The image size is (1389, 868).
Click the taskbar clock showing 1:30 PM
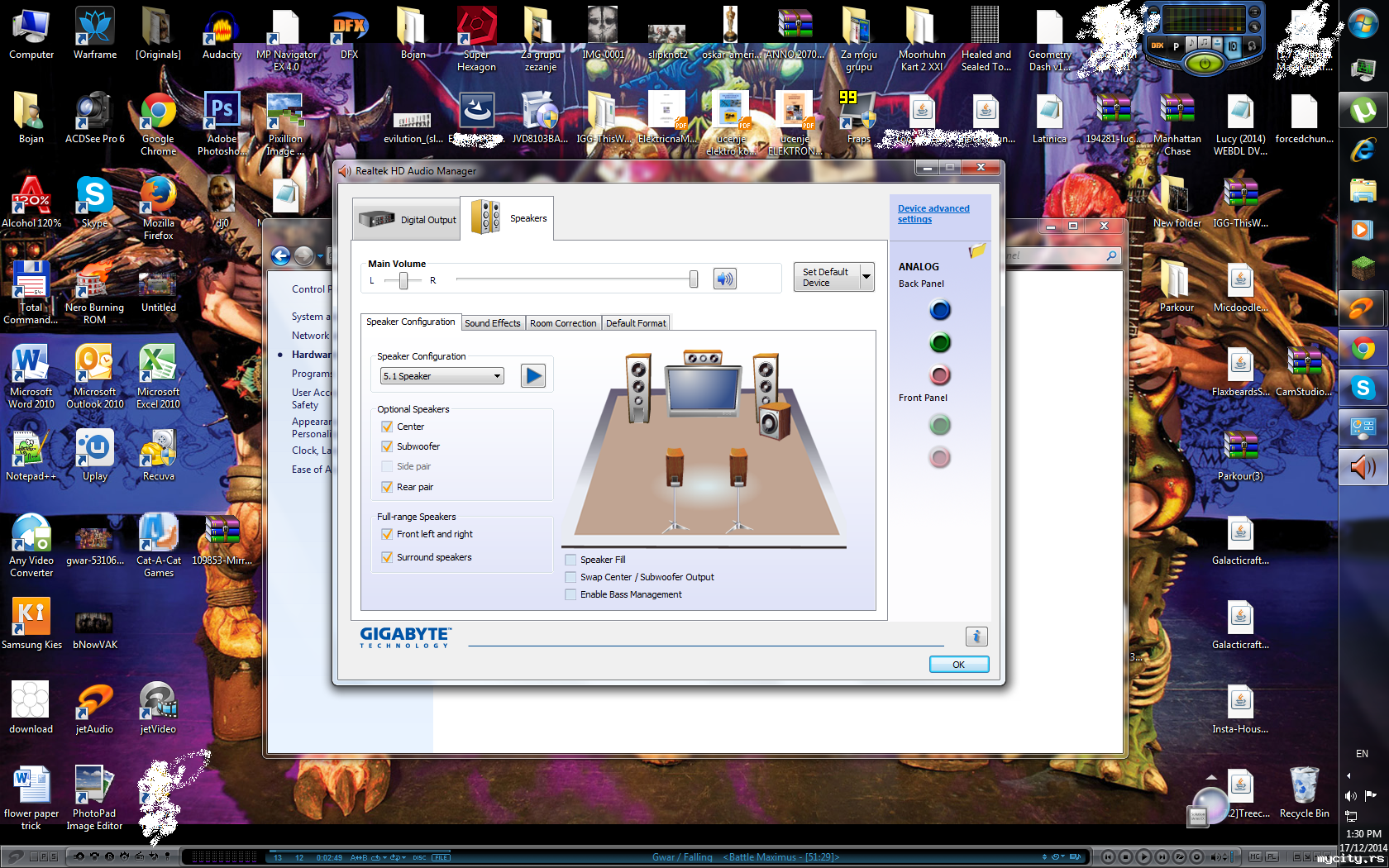click(x=1363, y=834)
